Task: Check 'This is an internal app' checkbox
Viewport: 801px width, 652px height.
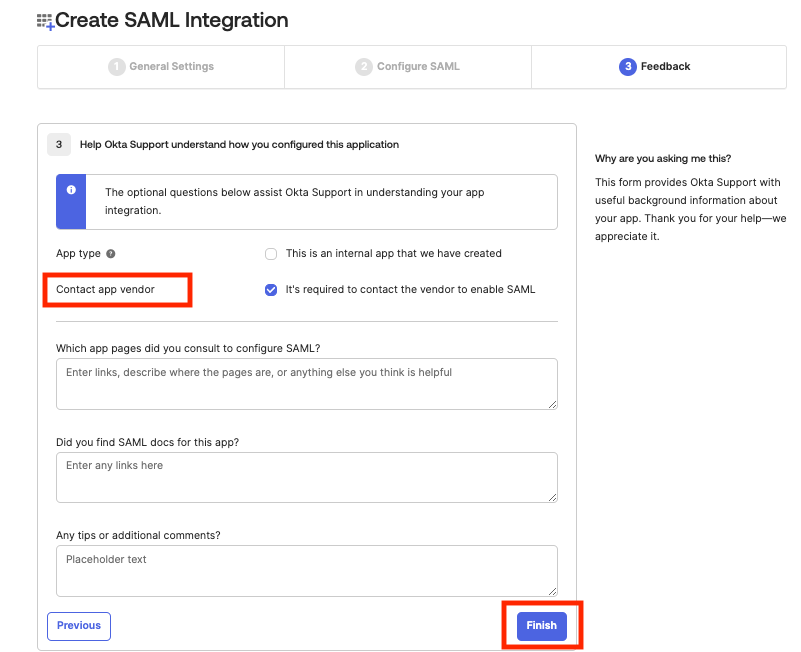Action: click(271, 254)
